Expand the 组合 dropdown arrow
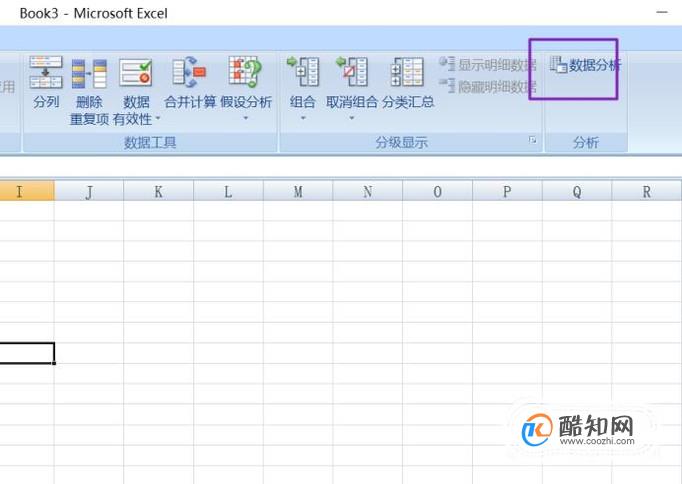682x484 pixels. coord(303,118)
